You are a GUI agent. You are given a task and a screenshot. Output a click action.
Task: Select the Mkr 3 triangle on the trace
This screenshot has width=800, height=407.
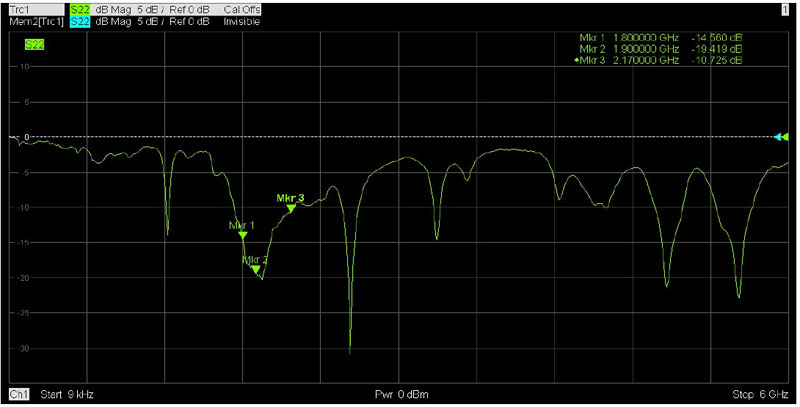coord(291,208)
